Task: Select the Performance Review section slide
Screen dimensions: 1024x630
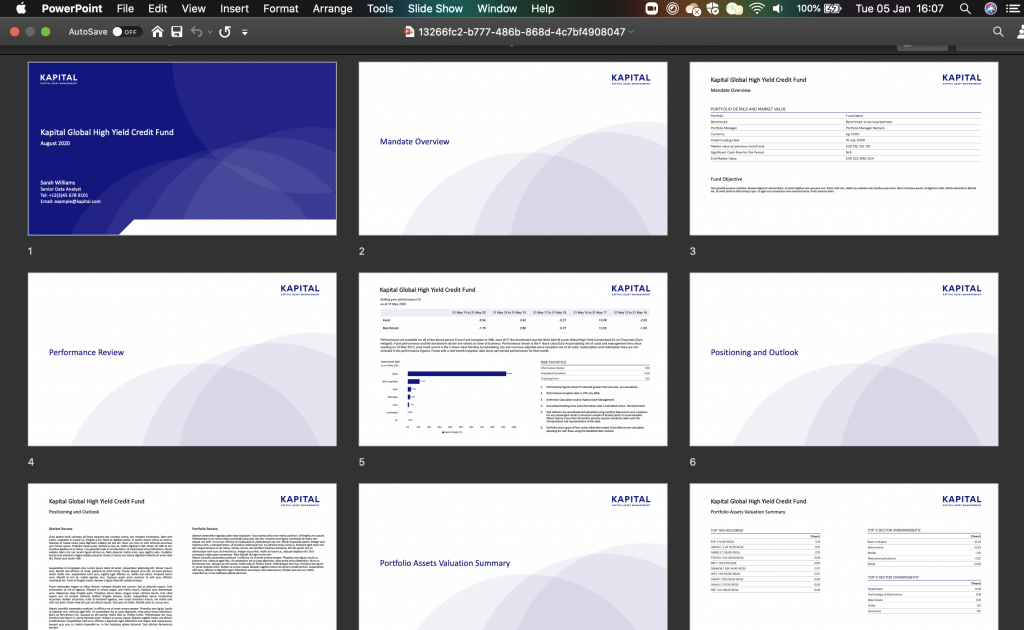Action: [x=182, y=360]
